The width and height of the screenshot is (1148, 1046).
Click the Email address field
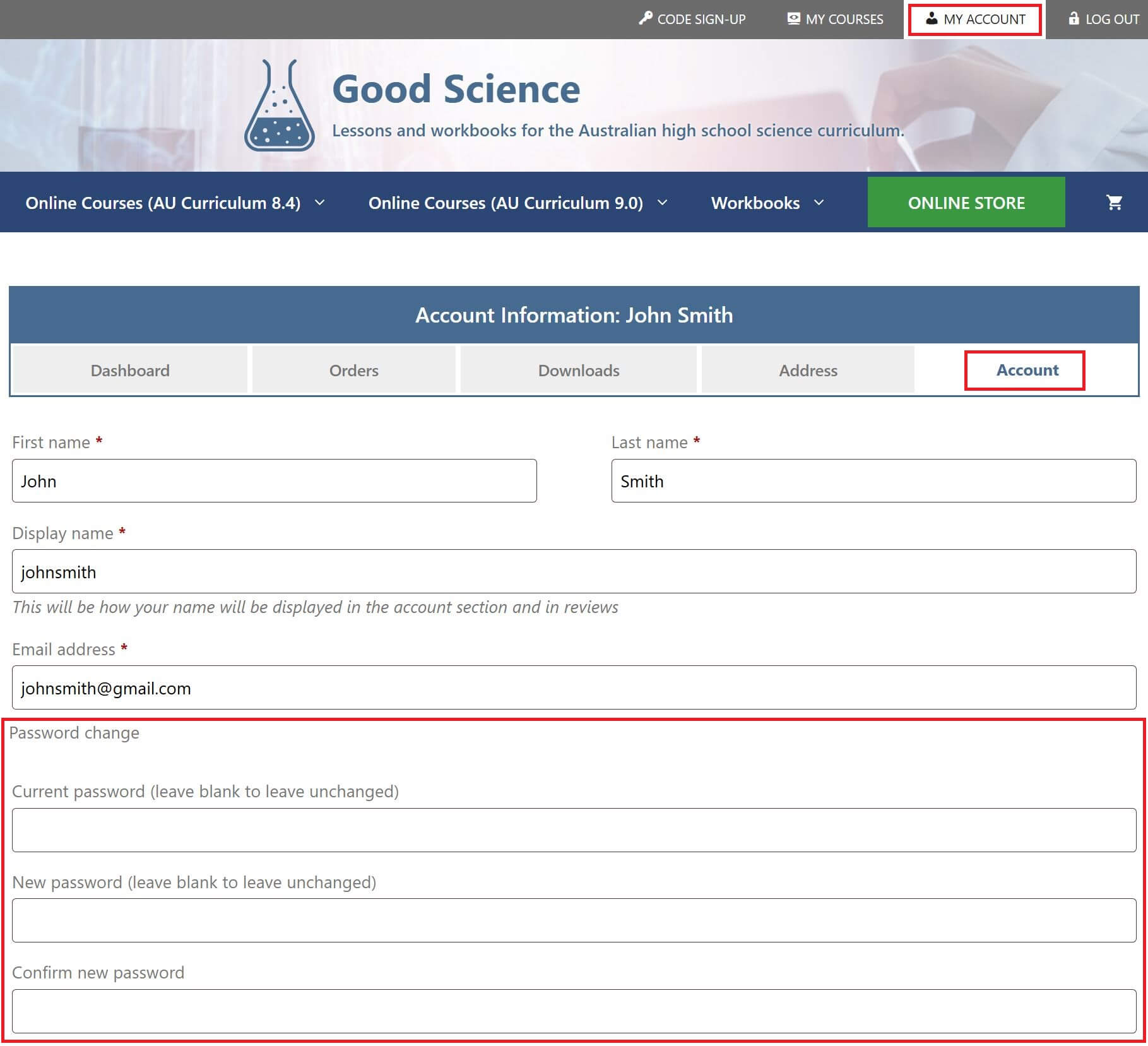574,687
